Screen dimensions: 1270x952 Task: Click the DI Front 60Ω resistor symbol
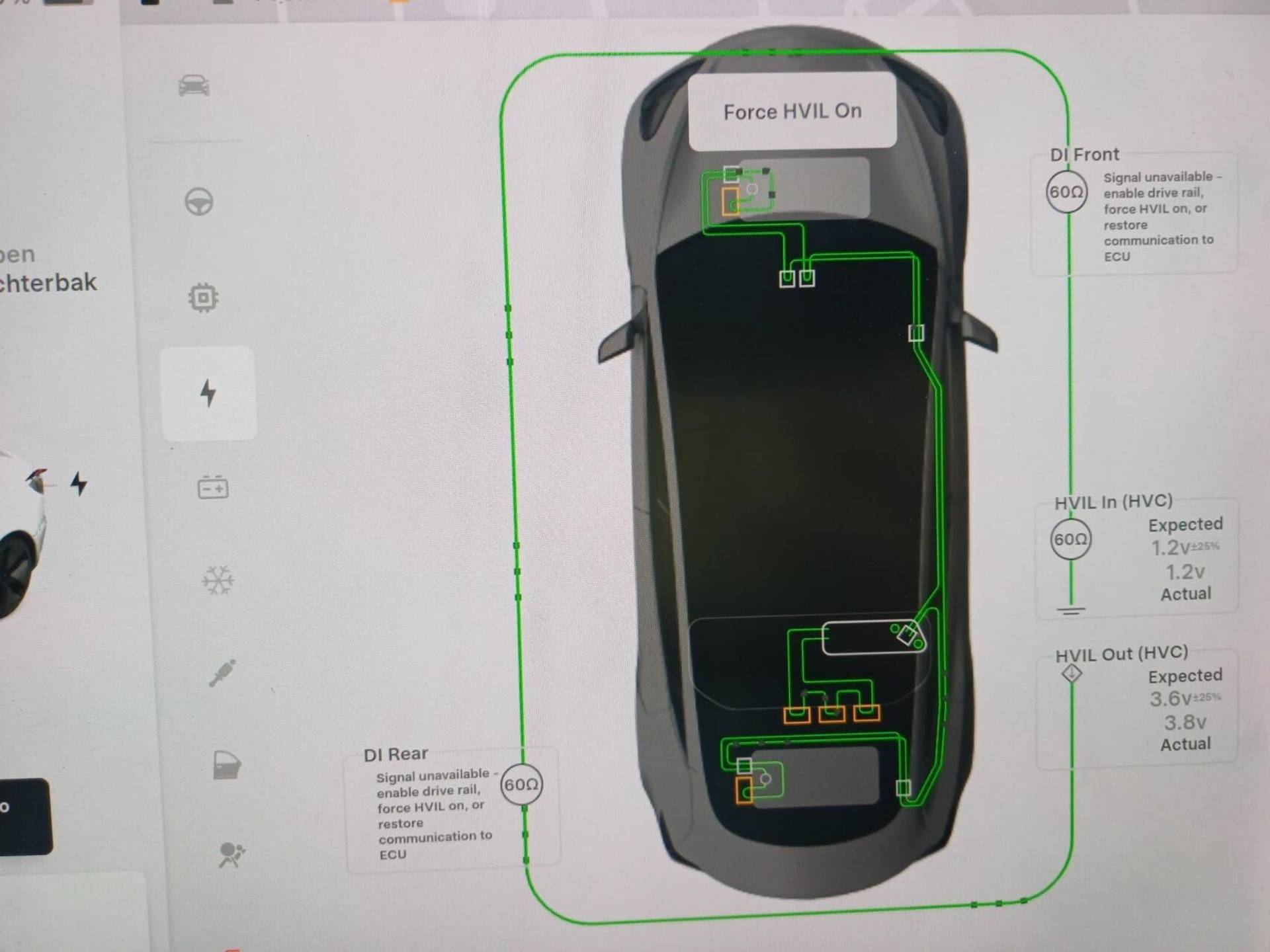1066,192
